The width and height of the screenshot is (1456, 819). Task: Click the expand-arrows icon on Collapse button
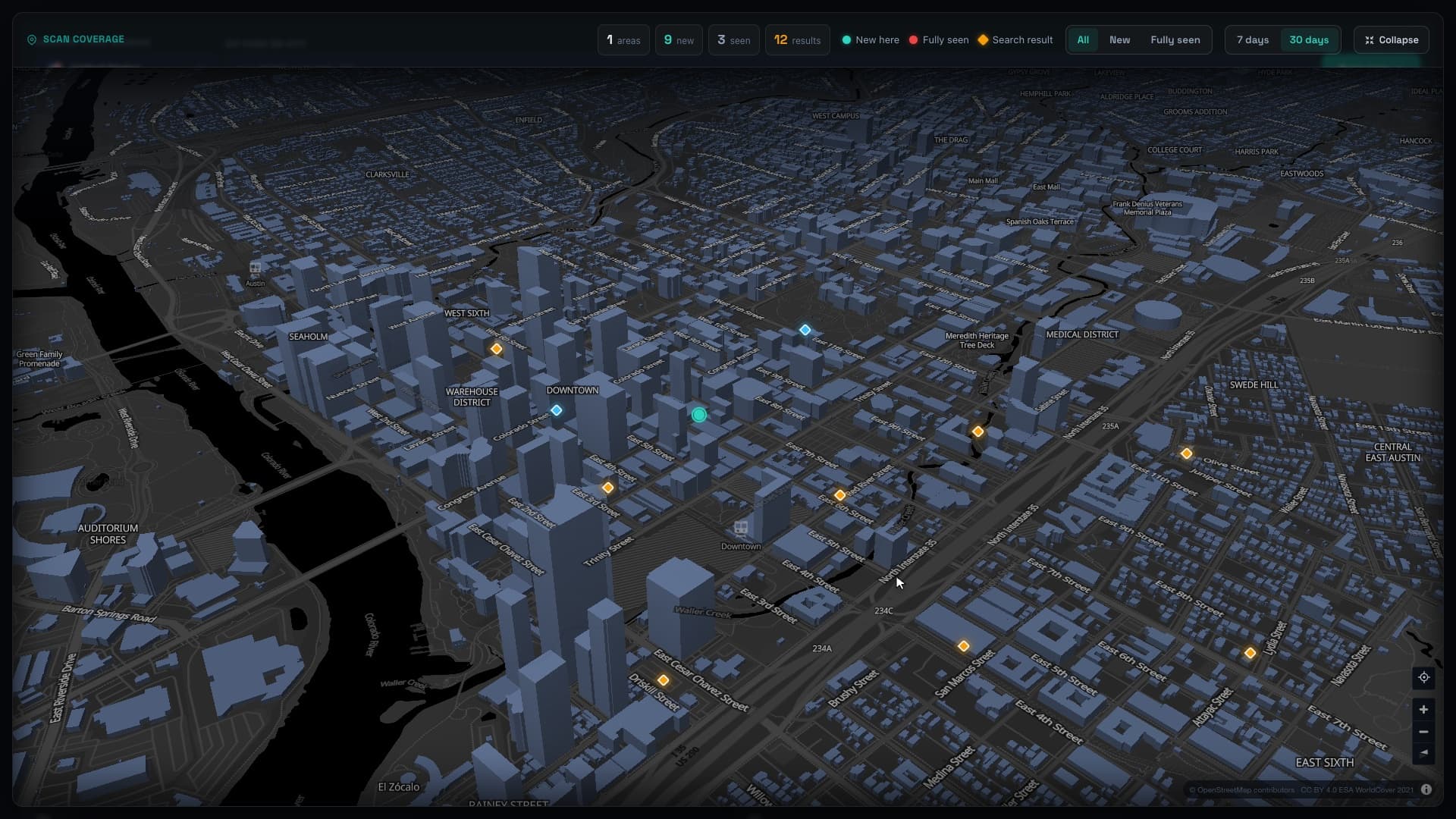coord(1370,40)
